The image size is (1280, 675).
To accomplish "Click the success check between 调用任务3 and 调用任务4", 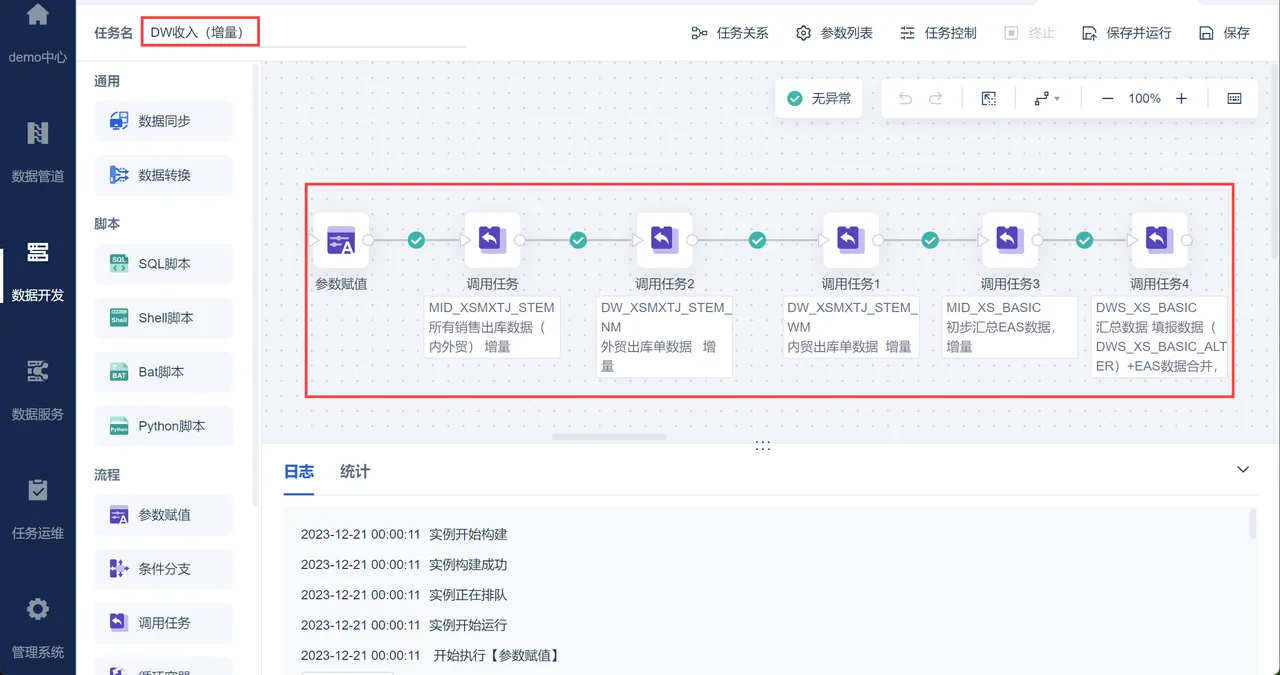I will pos(1084,240).
